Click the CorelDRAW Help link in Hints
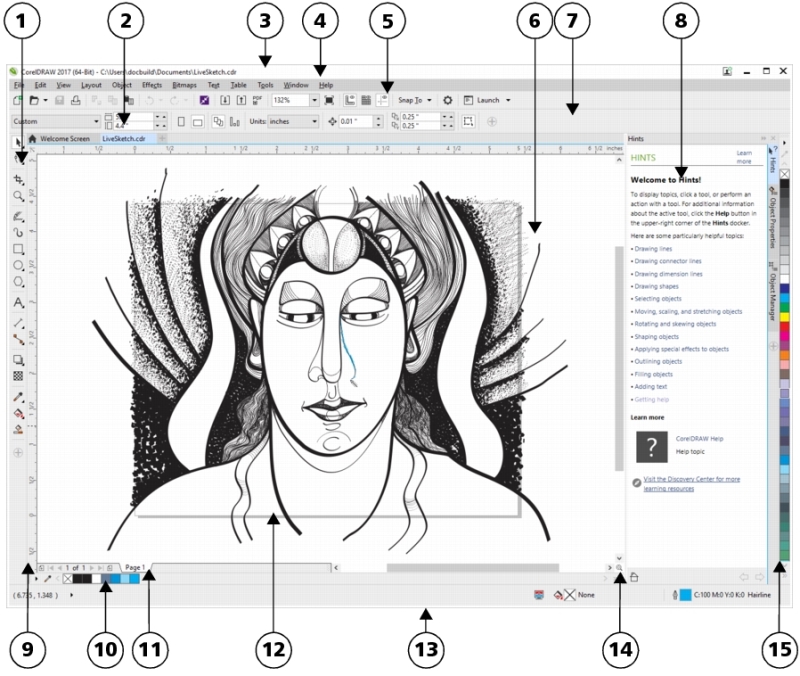This screenshot has width=800, height=676. point(701,438)
